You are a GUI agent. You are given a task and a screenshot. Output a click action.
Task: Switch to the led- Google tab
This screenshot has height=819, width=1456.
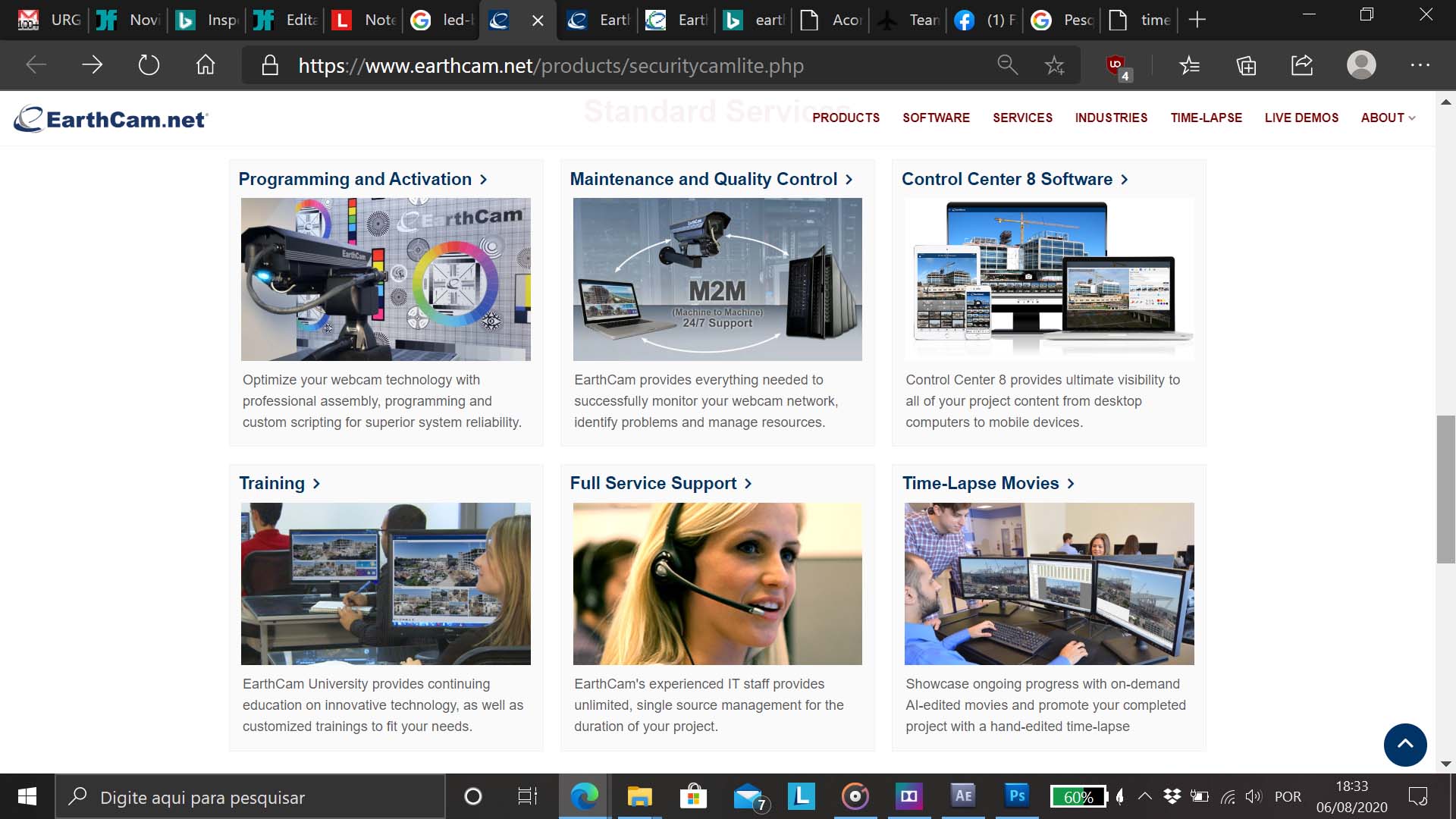tap(443, 20)
